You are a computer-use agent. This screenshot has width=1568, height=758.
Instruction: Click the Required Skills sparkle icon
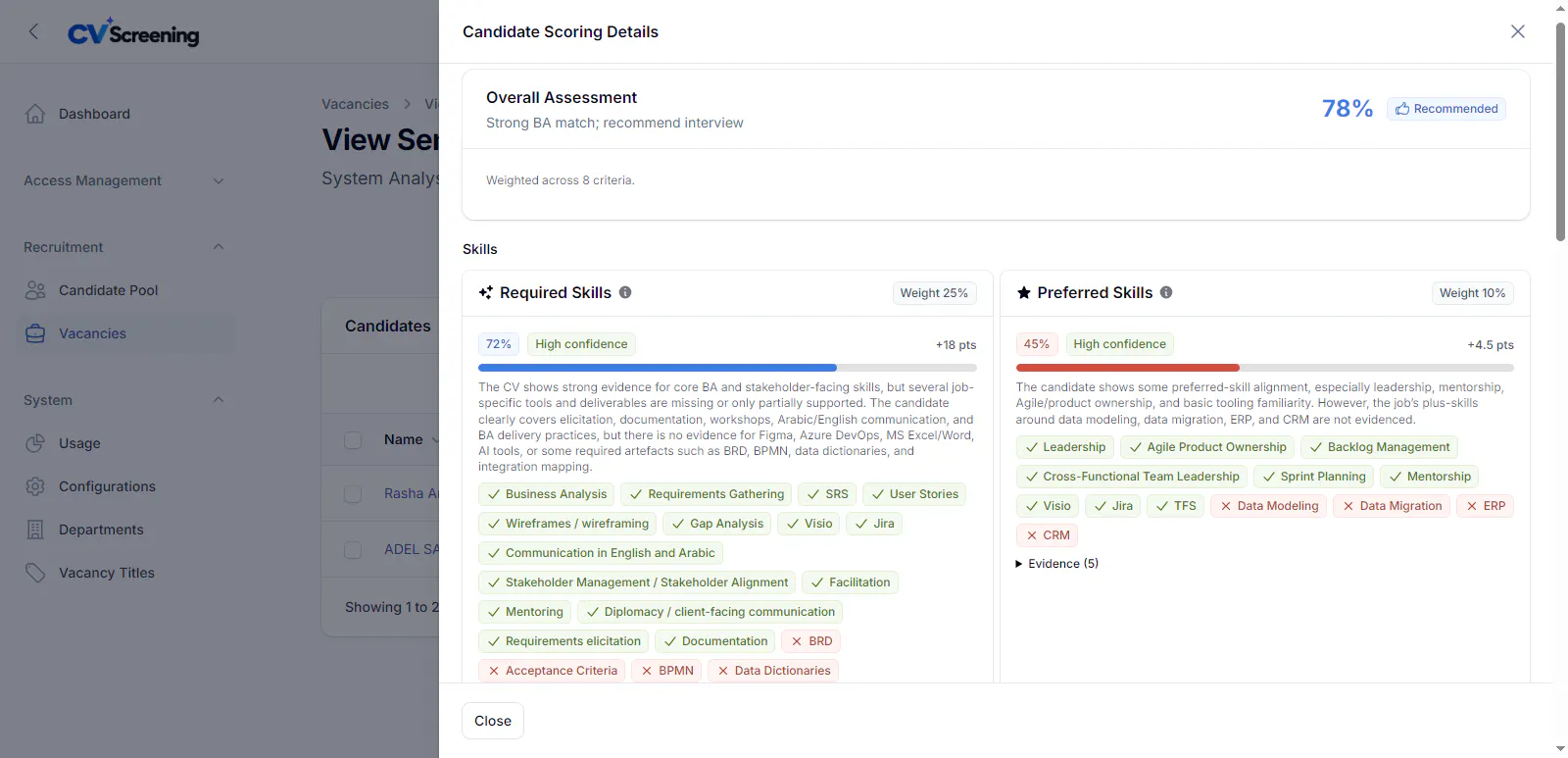(x=485, y=292)
